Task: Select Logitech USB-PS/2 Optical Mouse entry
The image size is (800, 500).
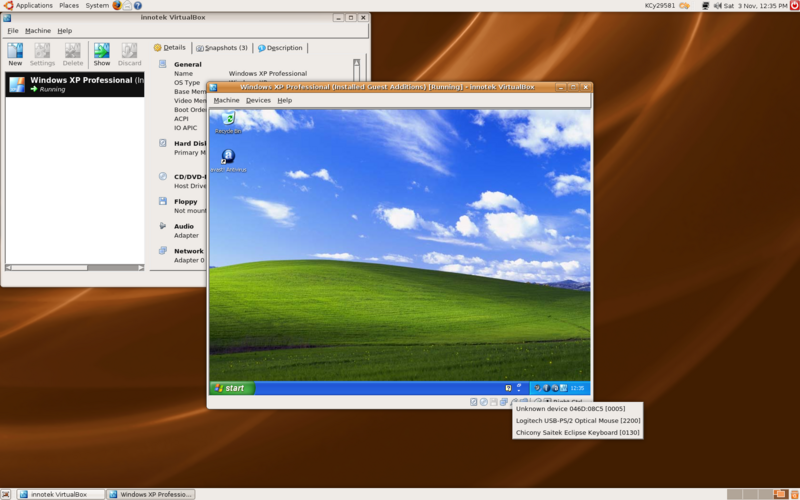Action: coord(577,420)
